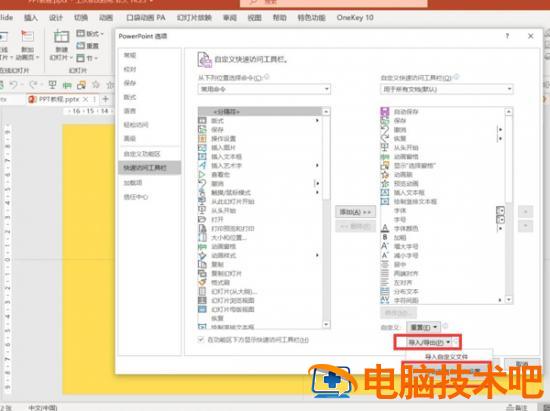Select 自动保存 icon in right toolbar list

click(385, 112)
